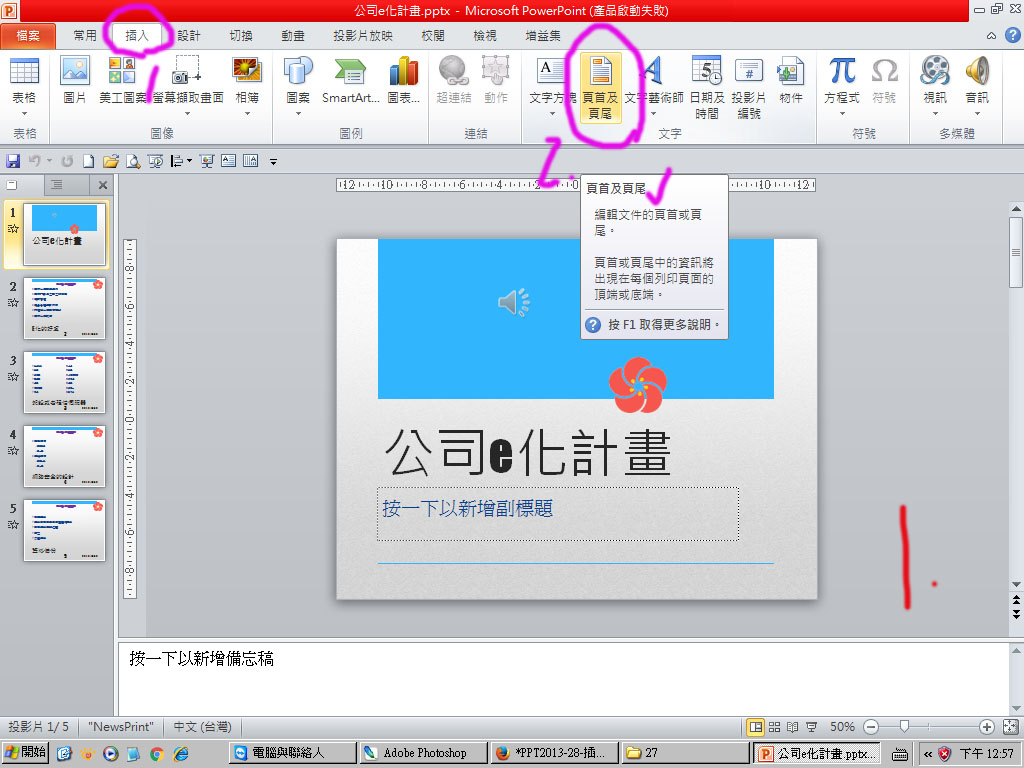This screenshot has height=768, width=1024.
Task: Fit slide to current window button
Action: pyautogui.click(x=1010, y=727)
